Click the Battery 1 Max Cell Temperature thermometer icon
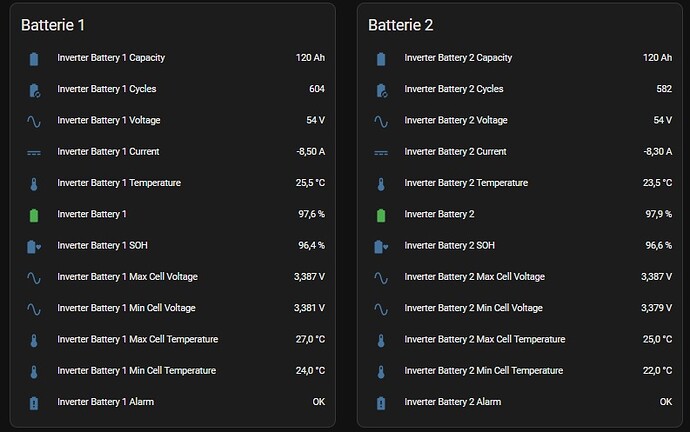The height and width of the screenshot is (432, 690). click(34, 340)
